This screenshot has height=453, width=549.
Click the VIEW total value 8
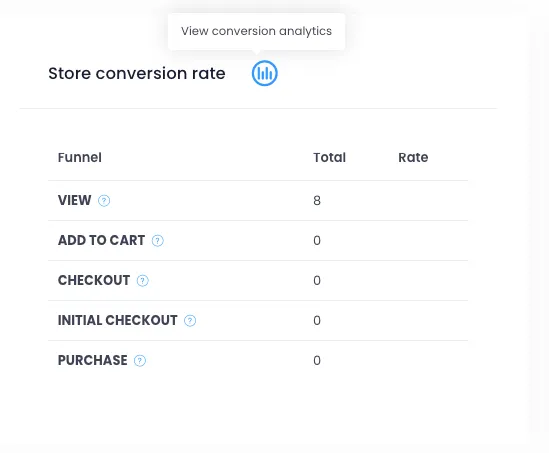click(x=317, y=201)
